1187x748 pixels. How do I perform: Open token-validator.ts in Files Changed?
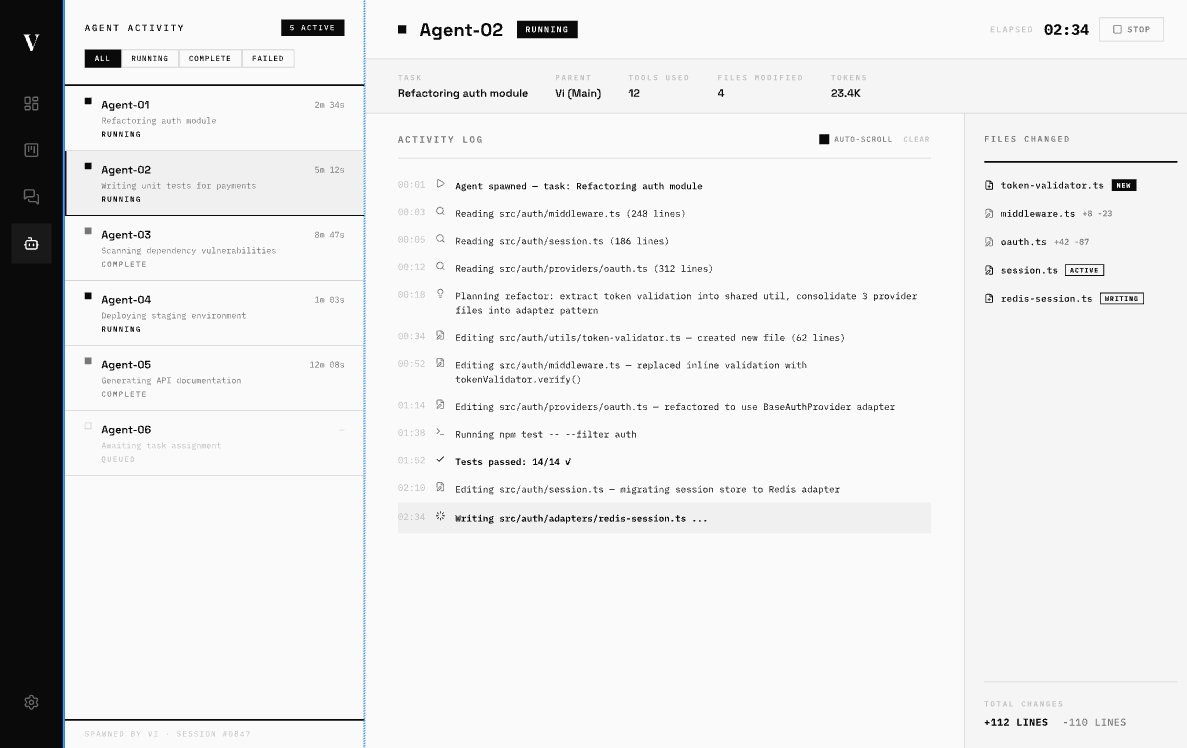pyautogui.click(x=1051, y=185)
